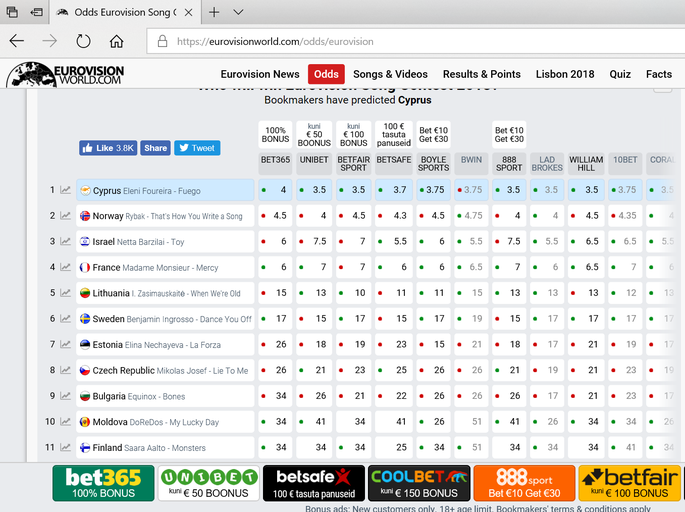The width and height of the screenshot is (685, 512).
Task: Click the Israel Netta Barzilai - Toy entry
Action: (x=165, y=242)
